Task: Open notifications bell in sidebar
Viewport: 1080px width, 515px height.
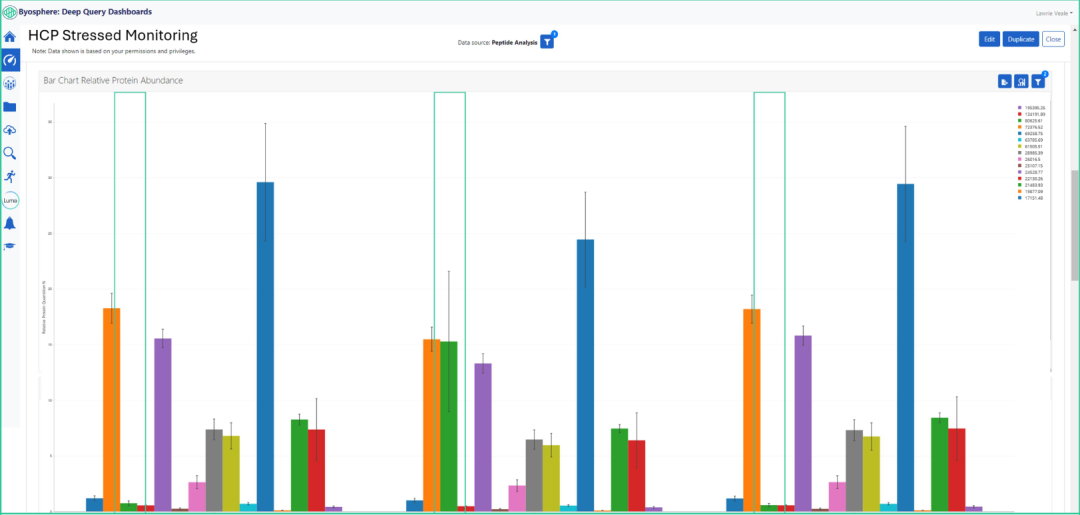Action: pyautogui.click(x=10, y=223)
